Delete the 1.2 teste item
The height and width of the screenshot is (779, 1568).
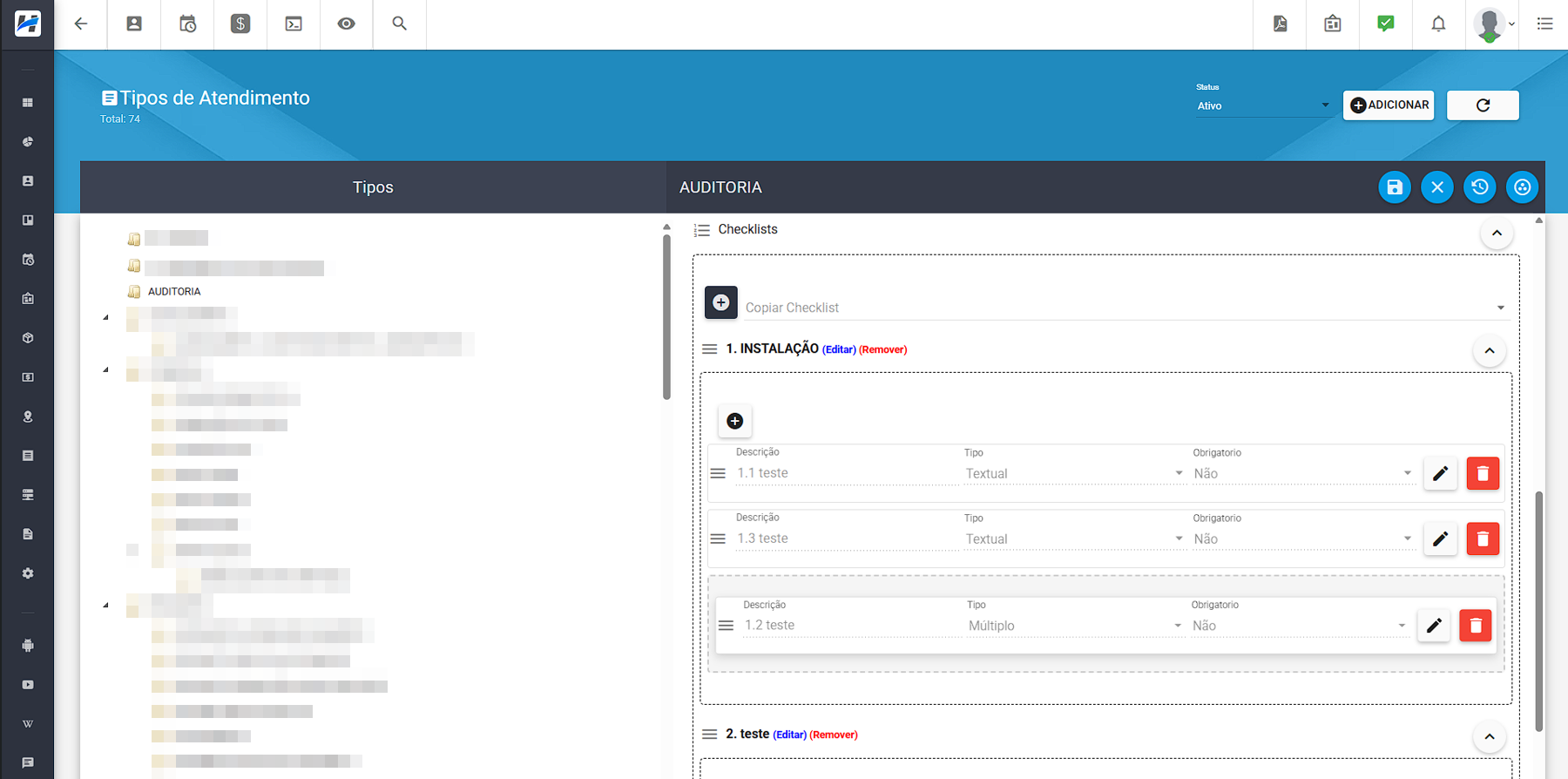[x=1476, y=626]
